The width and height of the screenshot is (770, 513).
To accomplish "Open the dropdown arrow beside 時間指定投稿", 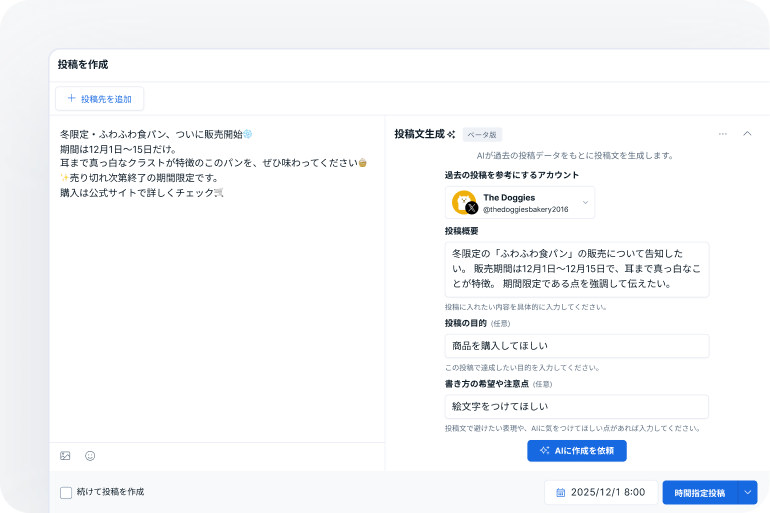I will point(748,493).
